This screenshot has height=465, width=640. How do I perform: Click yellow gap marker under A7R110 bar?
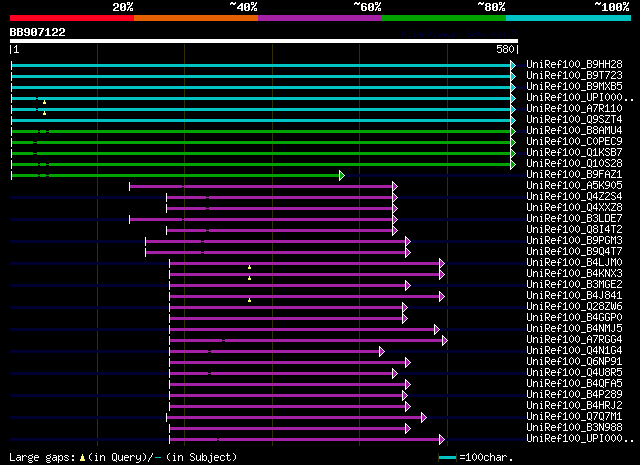coord(44,113)
